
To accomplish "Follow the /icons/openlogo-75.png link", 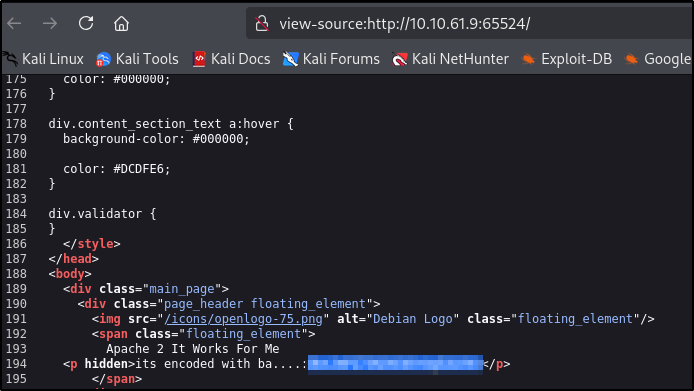I will pos(243,319).
